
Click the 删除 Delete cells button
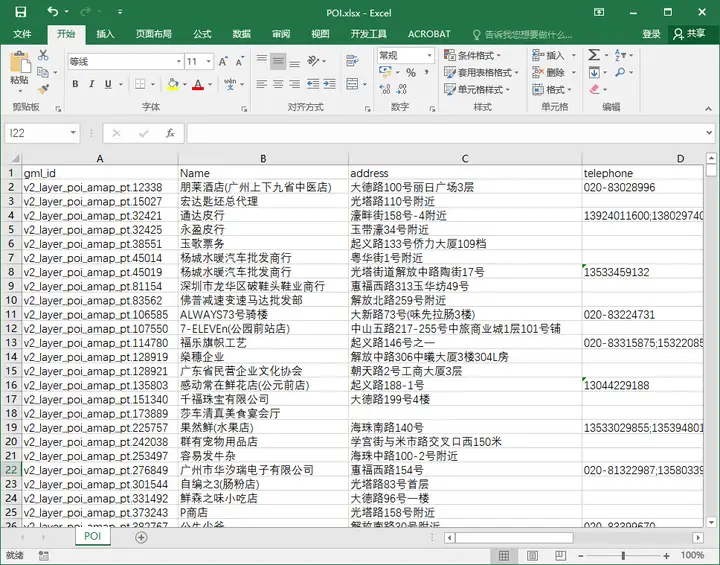[x=553, y=73]
